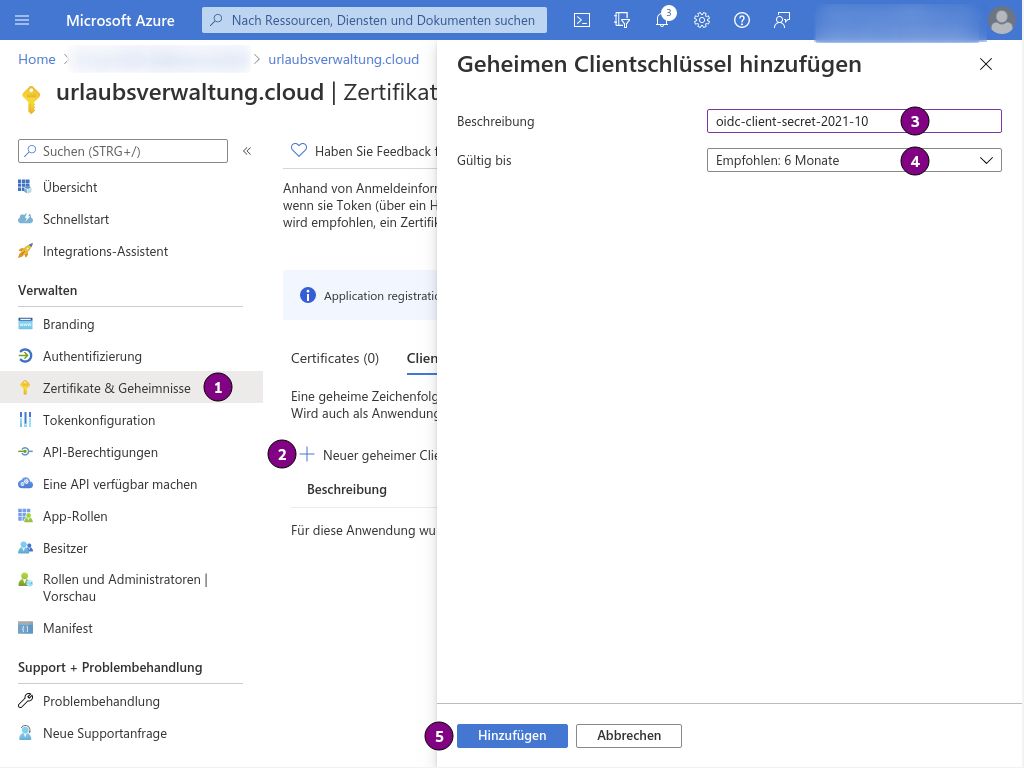Click the Beschreibung text field
This screenshot has width=1024, height=768.
854,121
